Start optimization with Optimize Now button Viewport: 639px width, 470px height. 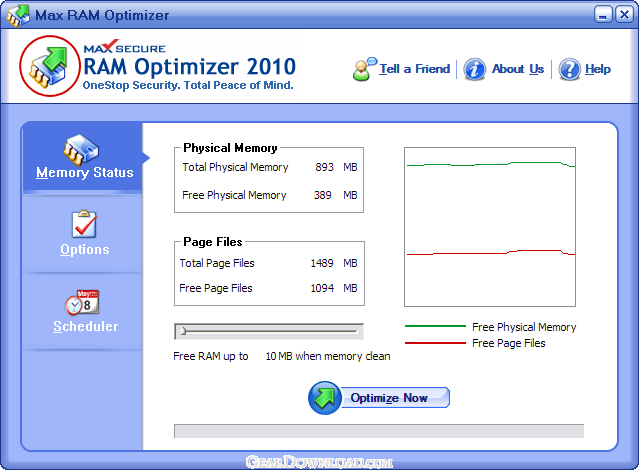(x=379, y=398)
